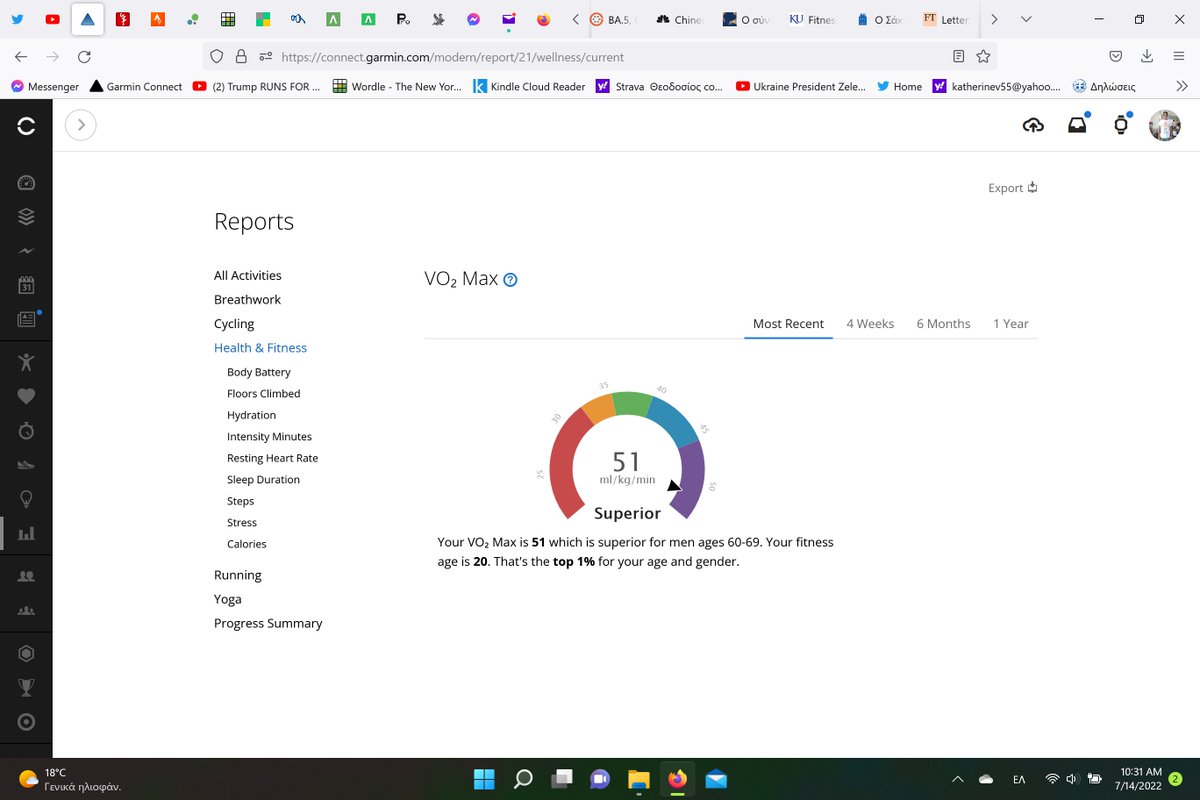Expand the Yoga reports category
This screenshot has height=800, width=1200.
(x=228, y=599)
